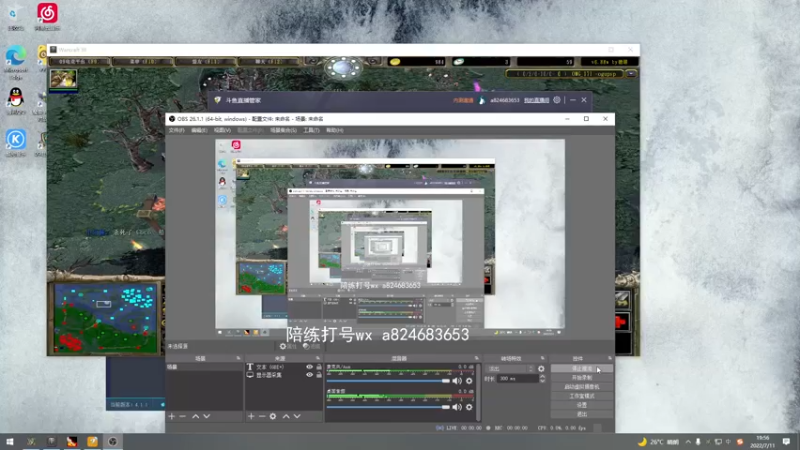
Task: Click the Desktop Audio volume slider handle
Action: pos(446,407)
